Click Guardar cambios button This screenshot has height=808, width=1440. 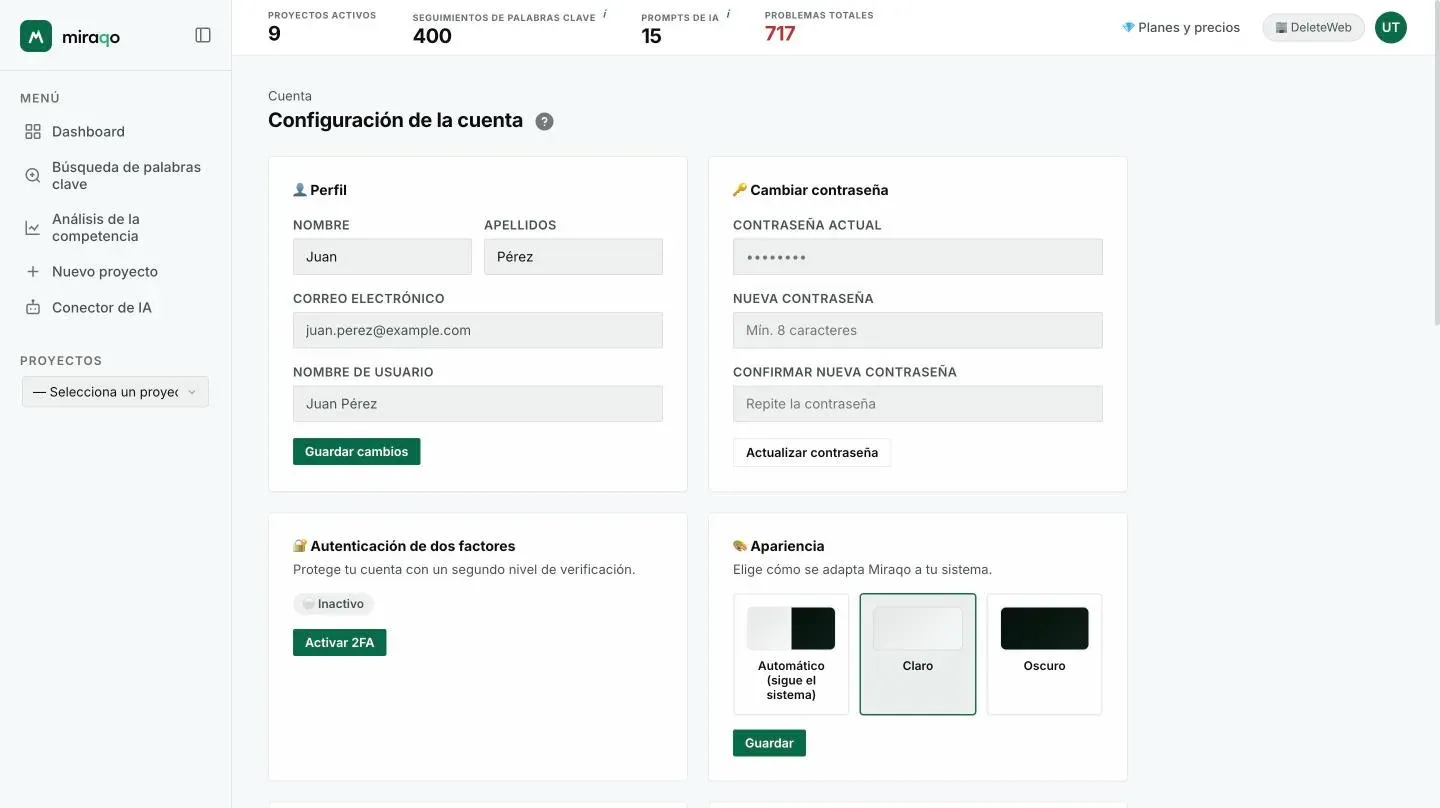pyautogui.click(x=356, y=452)
